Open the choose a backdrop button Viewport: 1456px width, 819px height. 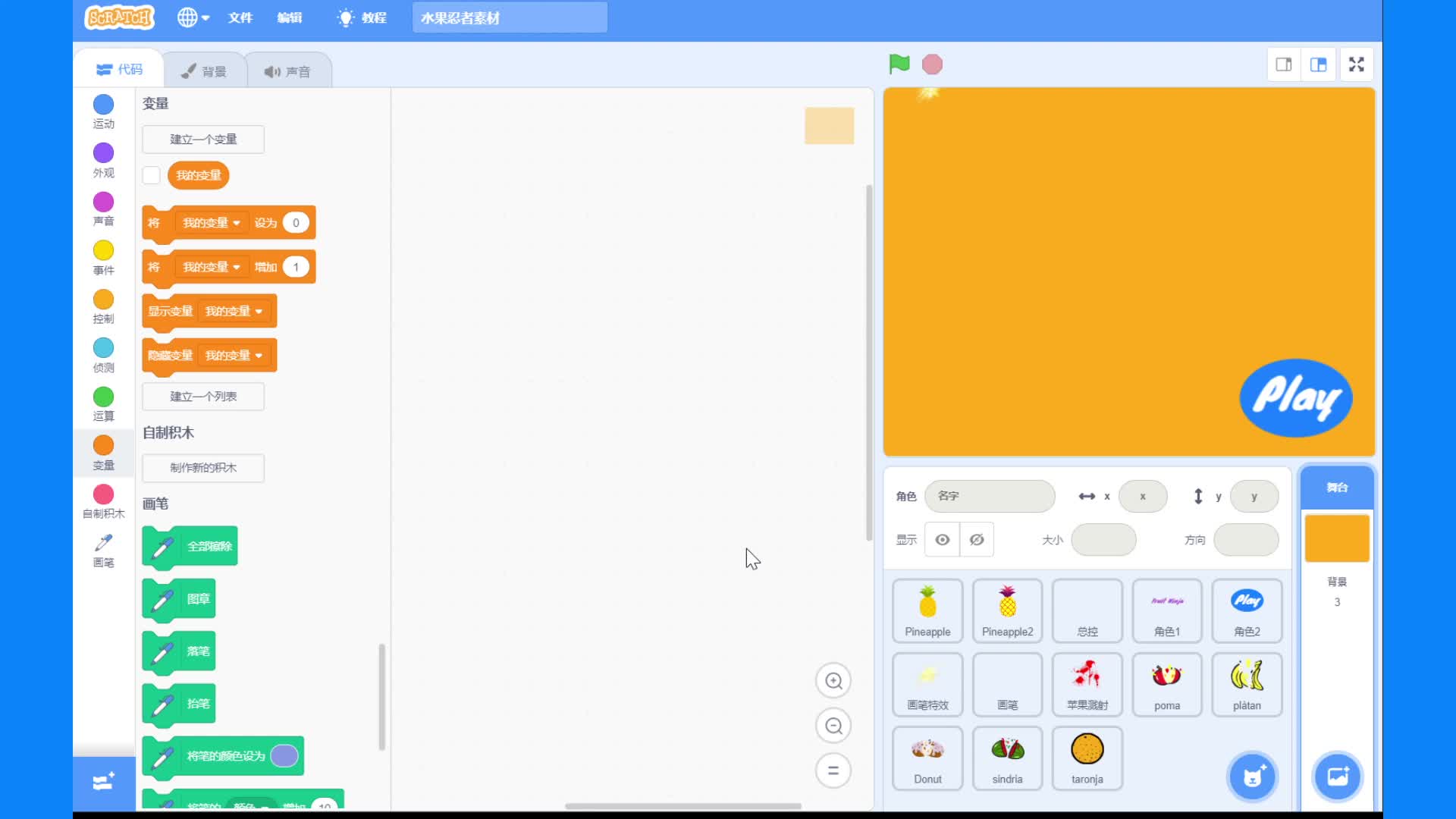pyautogui.click(x=1338, y=777)
